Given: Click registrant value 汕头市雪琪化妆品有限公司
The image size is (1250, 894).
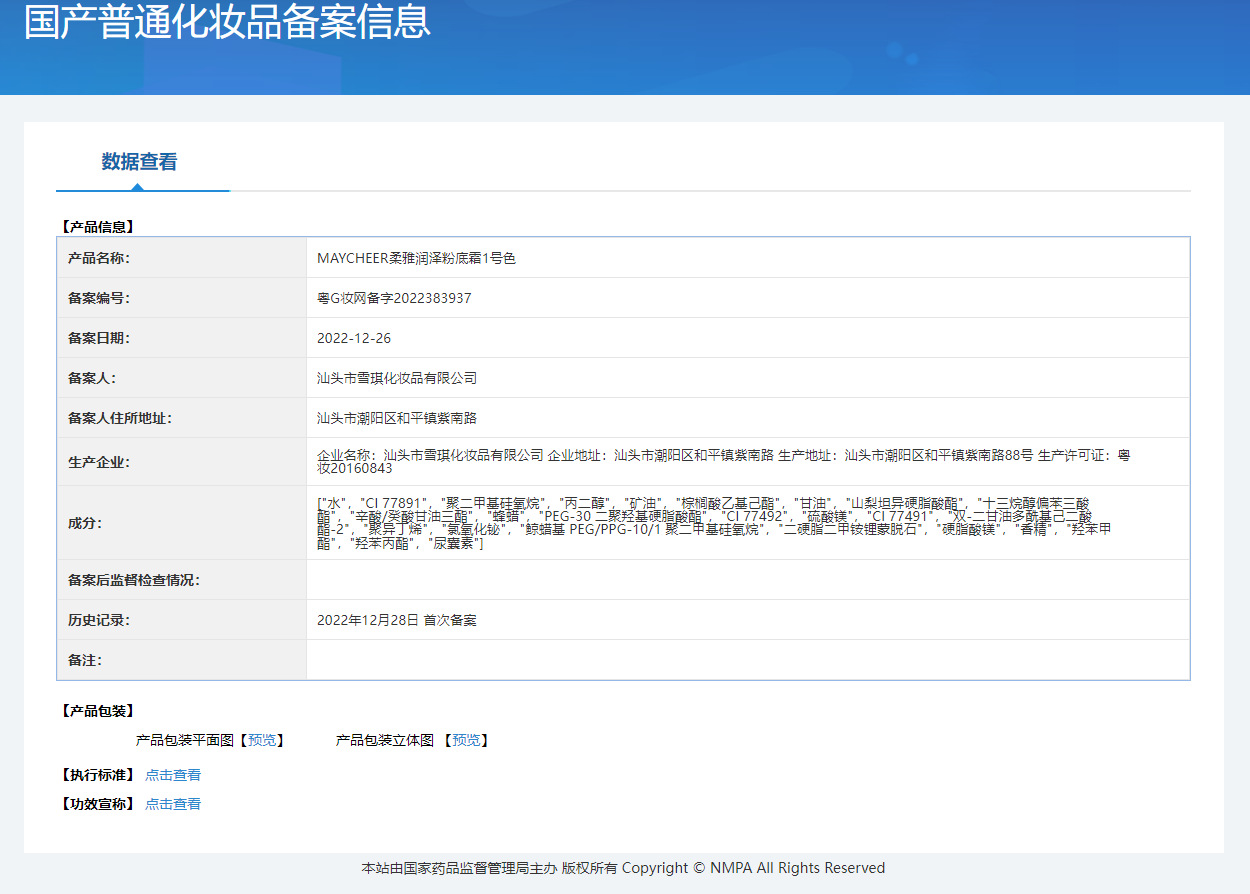Looking at the screenshot, I should coord(397,378).
